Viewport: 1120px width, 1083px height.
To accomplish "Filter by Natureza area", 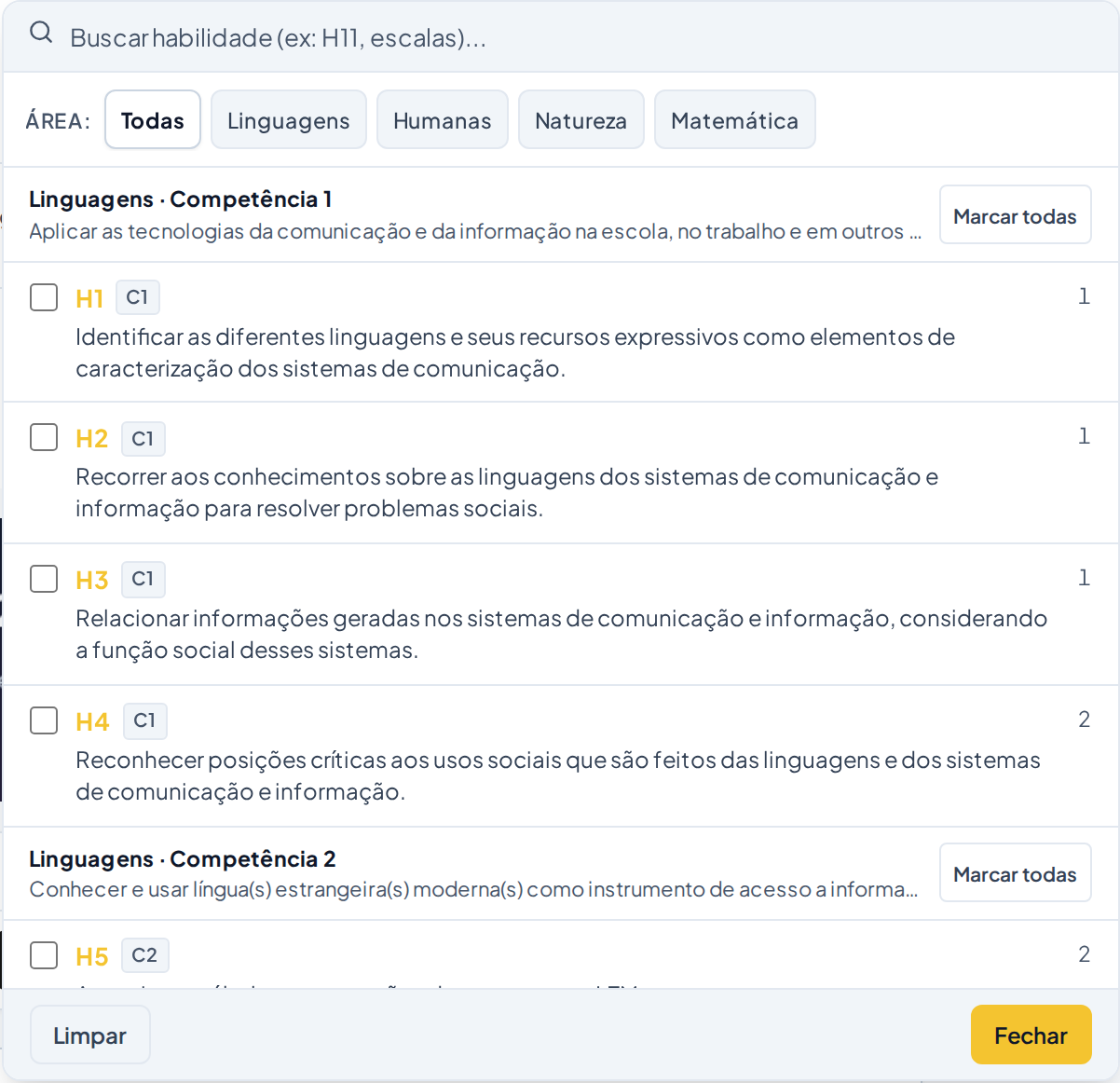I will (581, 119).
